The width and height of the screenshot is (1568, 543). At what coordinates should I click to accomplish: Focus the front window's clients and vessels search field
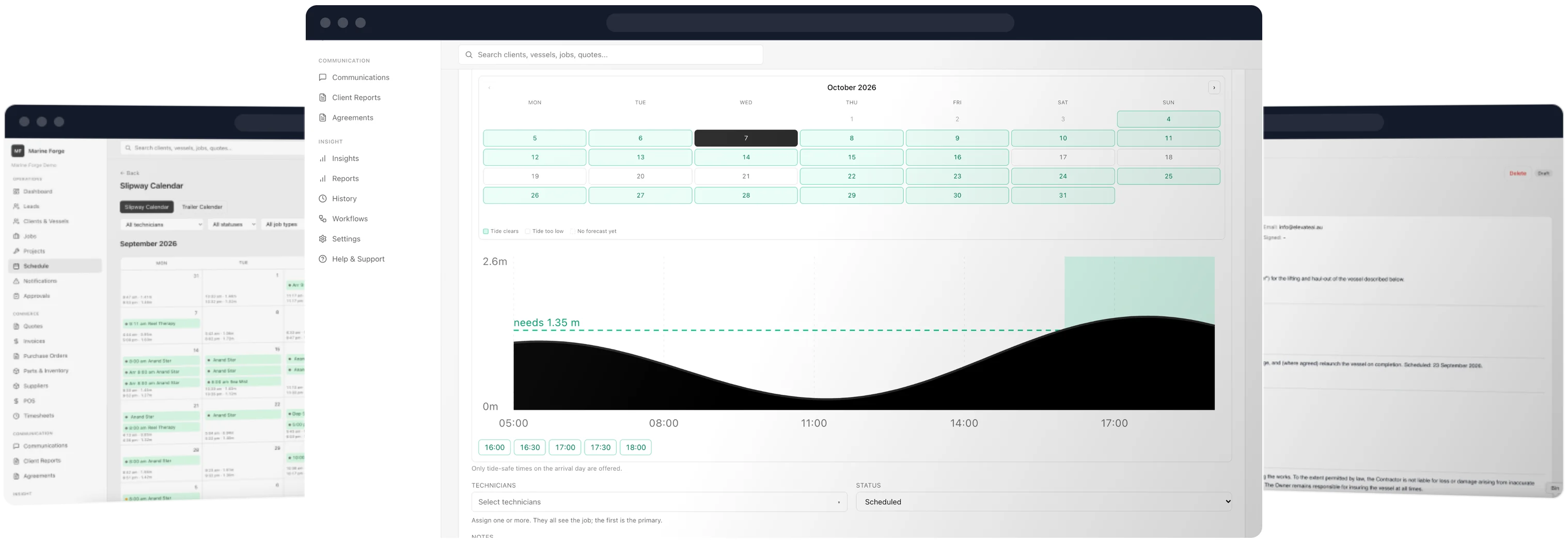click(x=610, y=55)
